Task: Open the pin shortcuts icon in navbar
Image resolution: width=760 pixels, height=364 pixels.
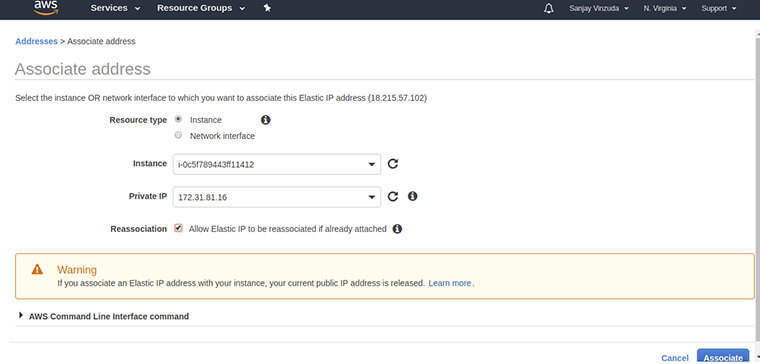Action: click(x=267, y=8)
